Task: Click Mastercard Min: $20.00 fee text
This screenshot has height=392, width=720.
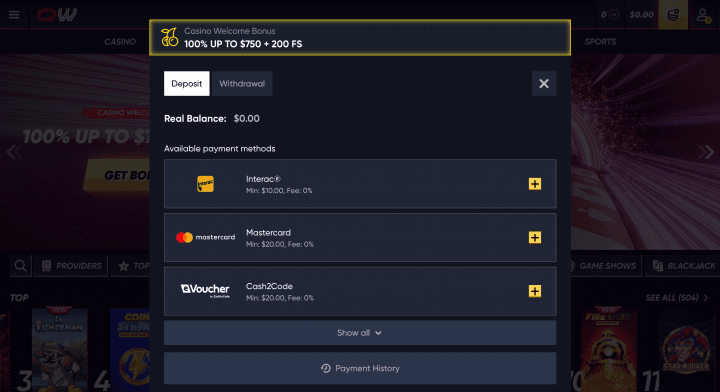Action: pyautogui.click(x=280, y=244)
